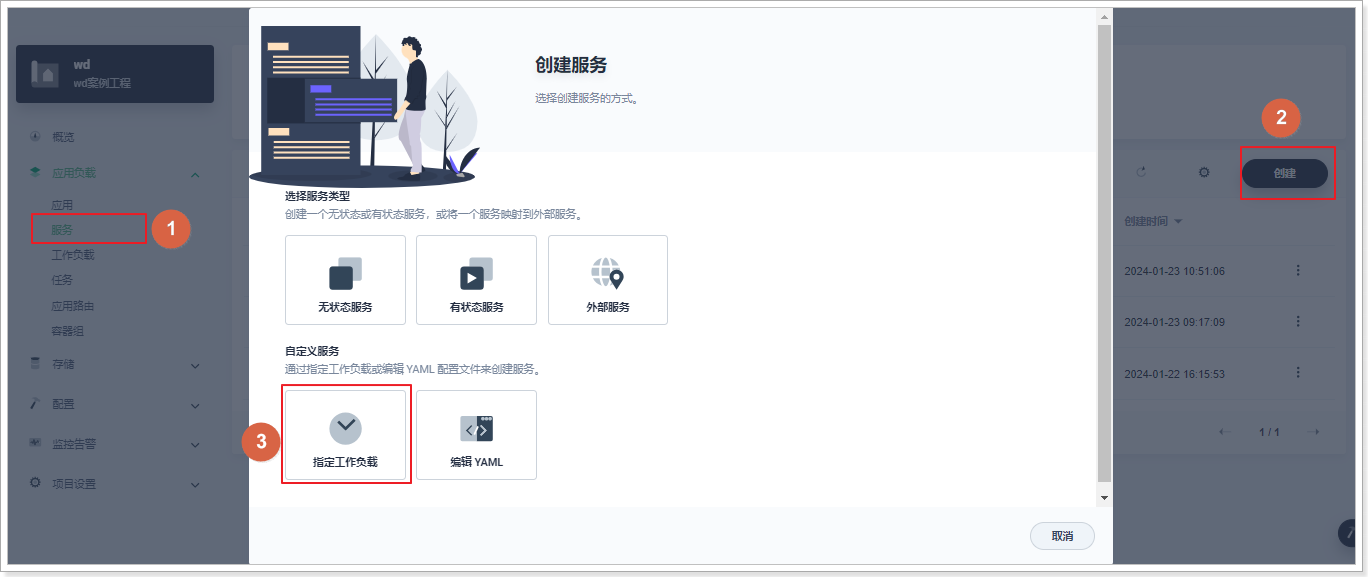Select the 无状态服务 stateless service card

pos(345,280)
